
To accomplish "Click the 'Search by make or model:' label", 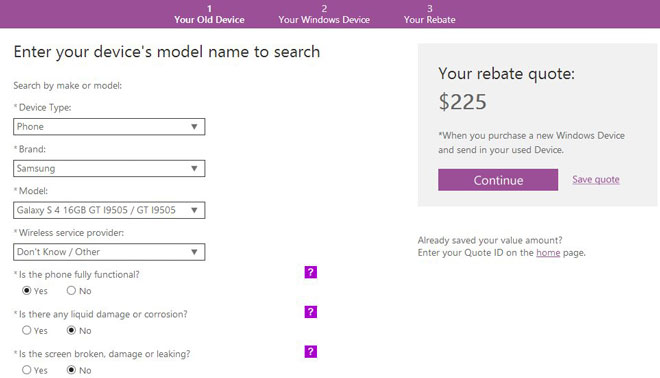I will coord(67,85).
